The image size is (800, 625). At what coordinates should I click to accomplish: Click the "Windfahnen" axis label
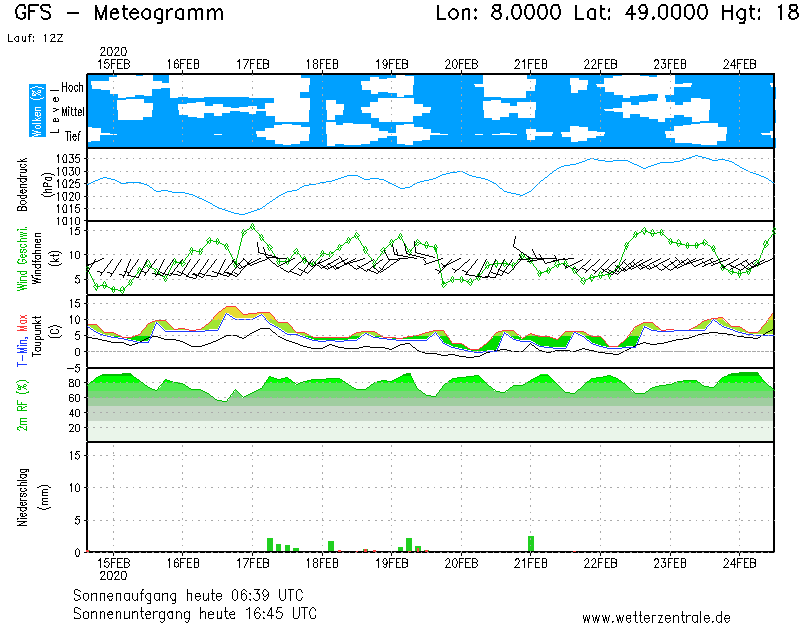pyautogui.click(x=37, y=258)
